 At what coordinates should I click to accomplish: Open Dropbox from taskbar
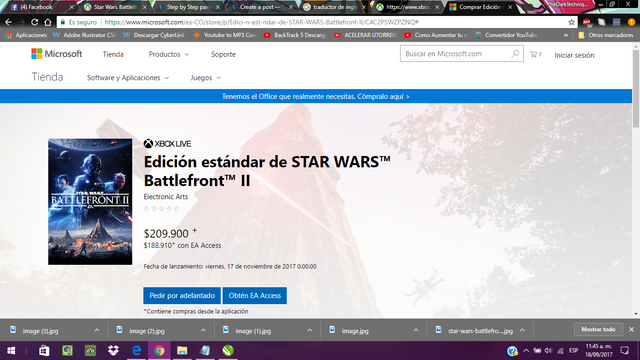[113, 351]
